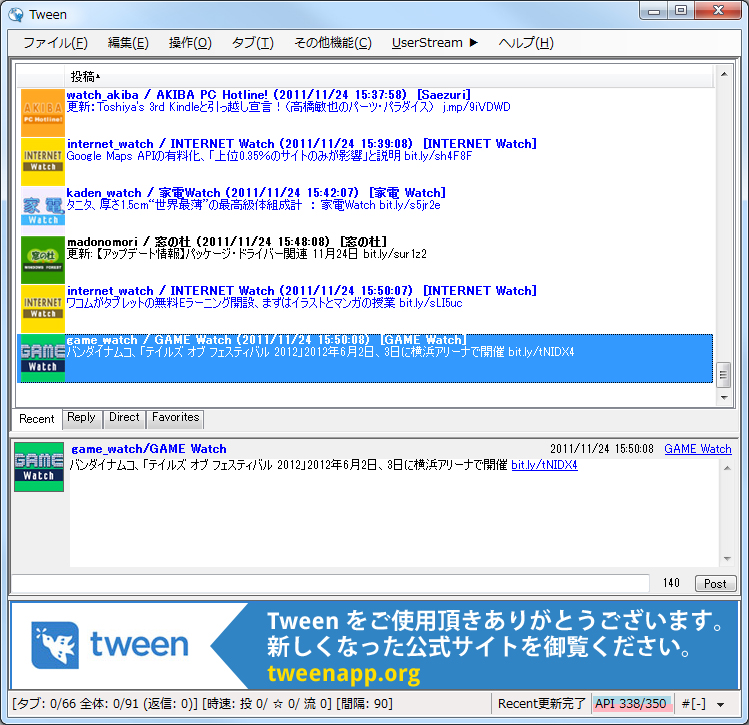
Task: Switch to the Recent tab
Action: [x=37, y=419]
